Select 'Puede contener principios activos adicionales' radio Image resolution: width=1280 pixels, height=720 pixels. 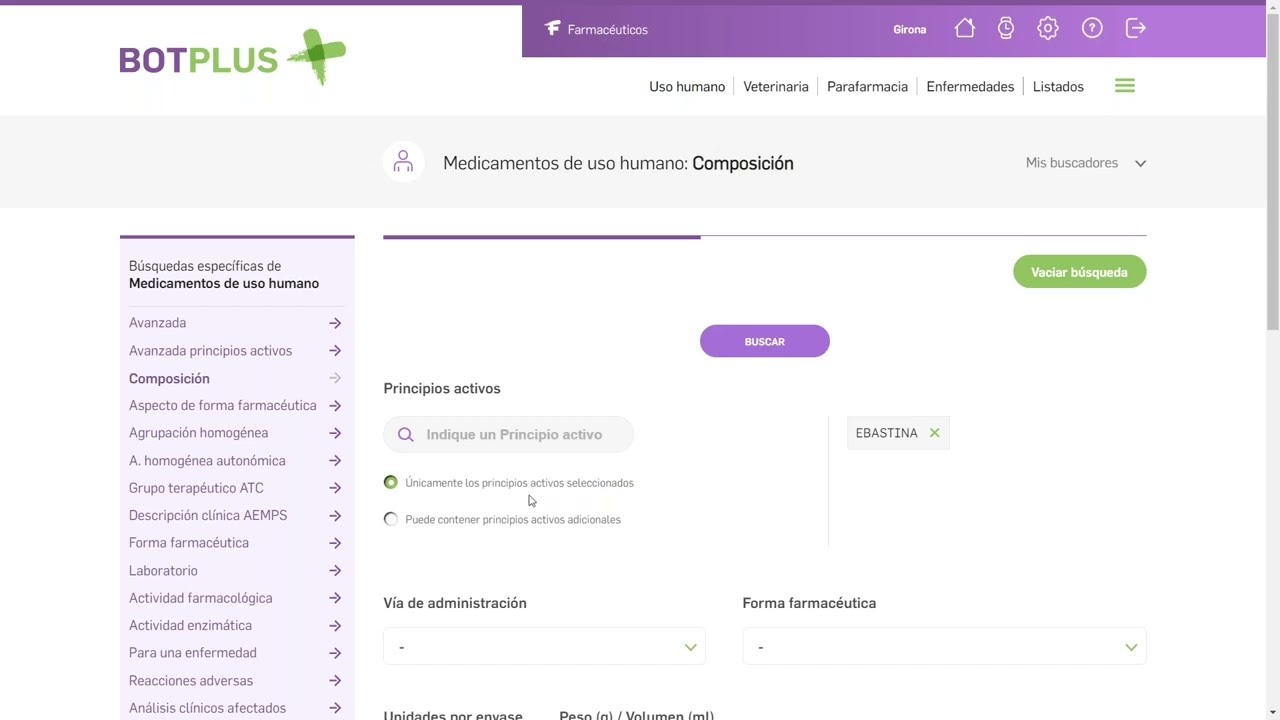[391, 519]
